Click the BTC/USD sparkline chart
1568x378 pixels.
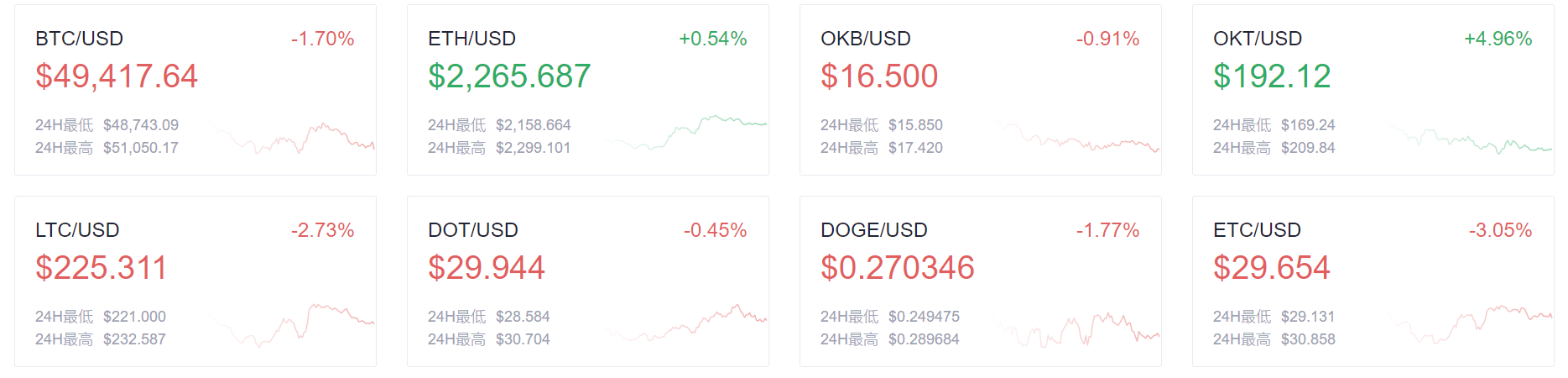point(291,138)
